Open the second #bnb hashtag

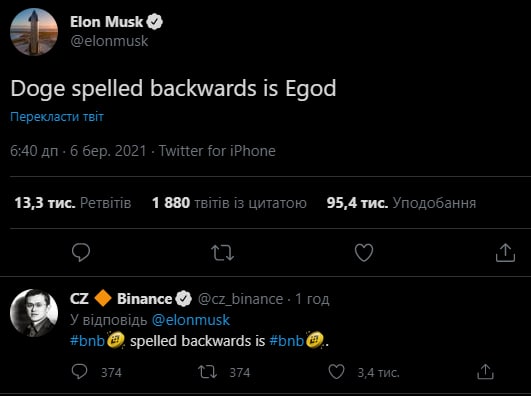[x=286, y=341]
